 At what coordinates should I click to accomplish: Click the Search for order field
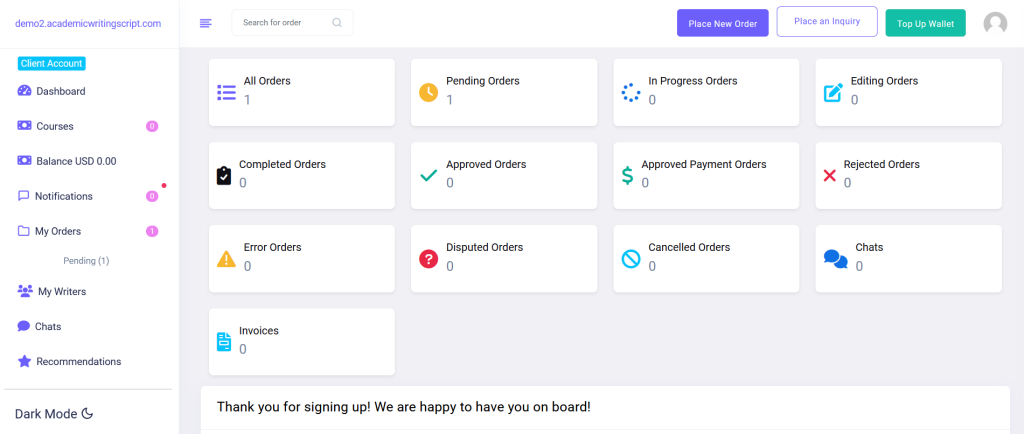coord(283,22)
